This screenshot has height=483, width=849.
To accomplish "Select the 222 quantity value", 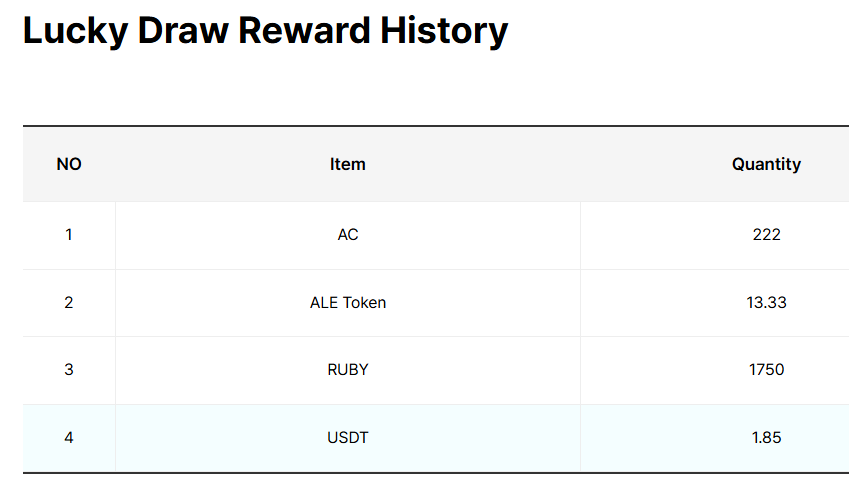I will [766, 234].
